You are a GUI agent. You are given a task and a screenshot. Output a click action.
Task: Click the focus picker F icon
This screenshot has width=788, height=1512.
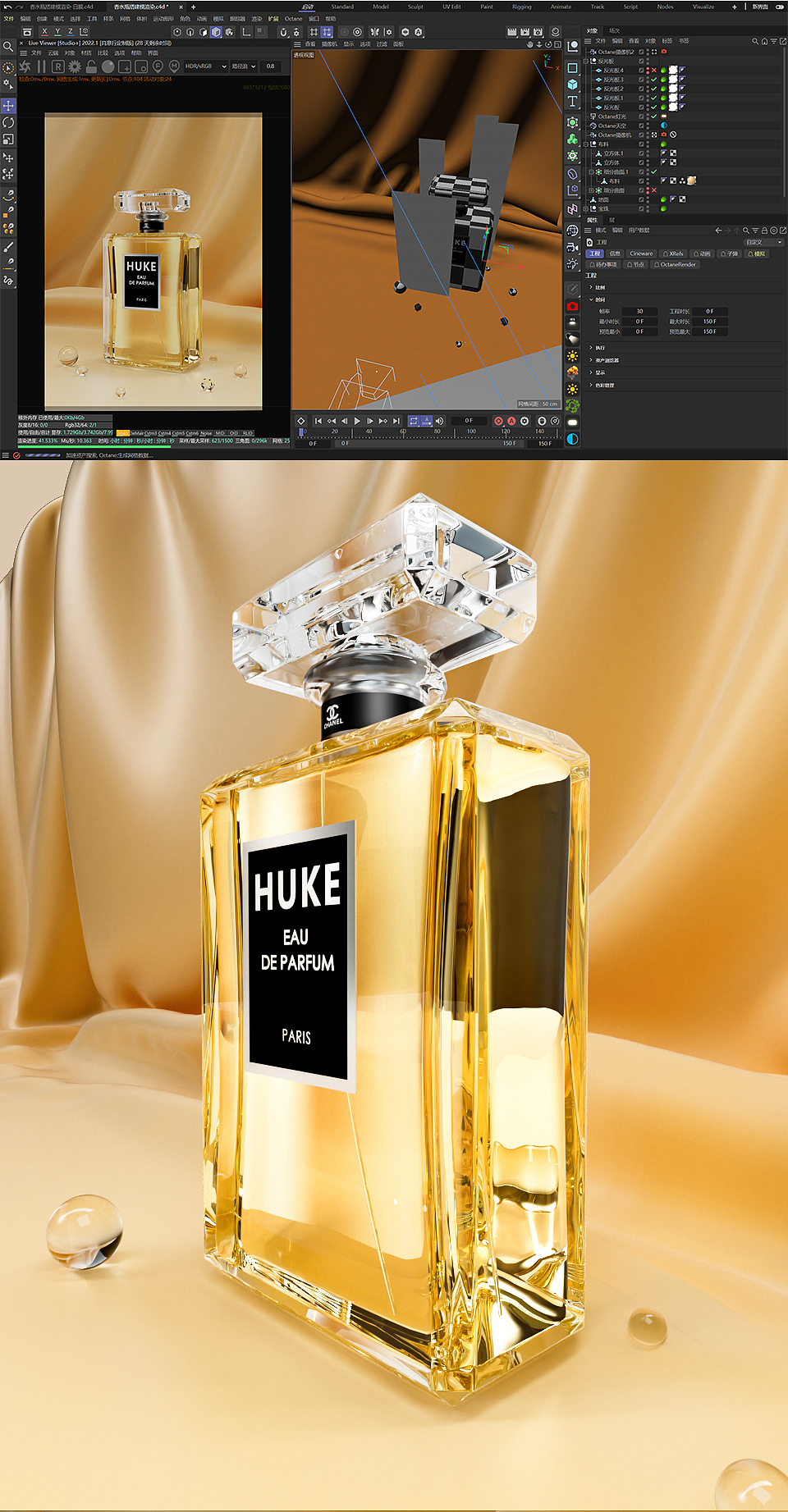tap(158, 66)
